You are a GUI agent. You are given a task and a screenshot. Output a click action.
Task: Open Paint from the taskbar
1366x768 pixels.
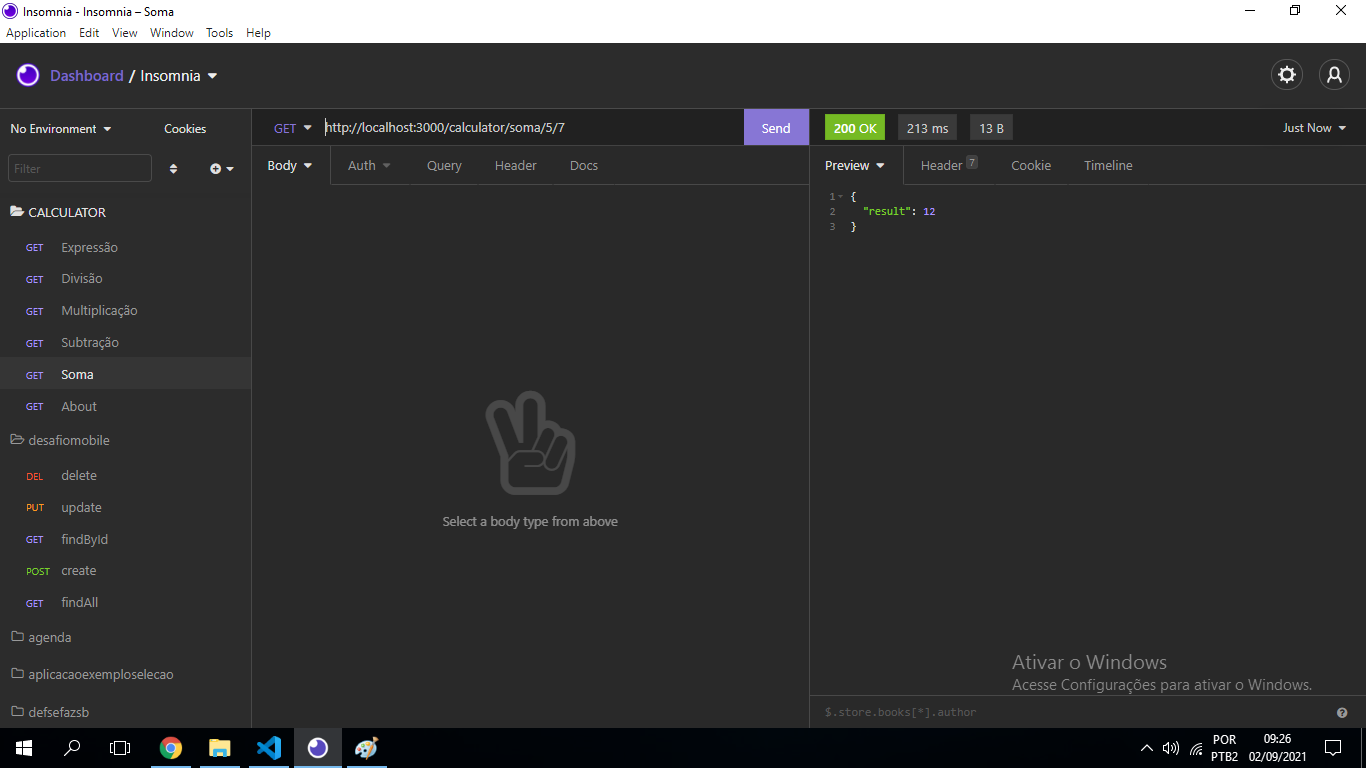point(367,748)
